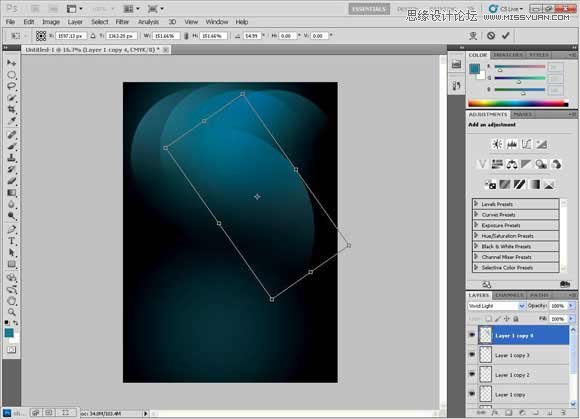580x419 pixels.
Task: Switch to the Masks tab
Action: tap(523, 115)
